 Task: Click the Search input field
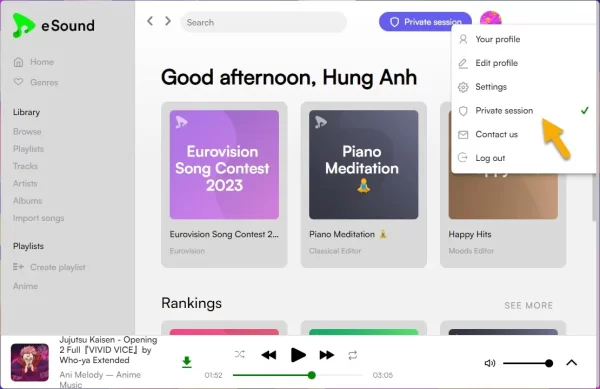point(263,22)
